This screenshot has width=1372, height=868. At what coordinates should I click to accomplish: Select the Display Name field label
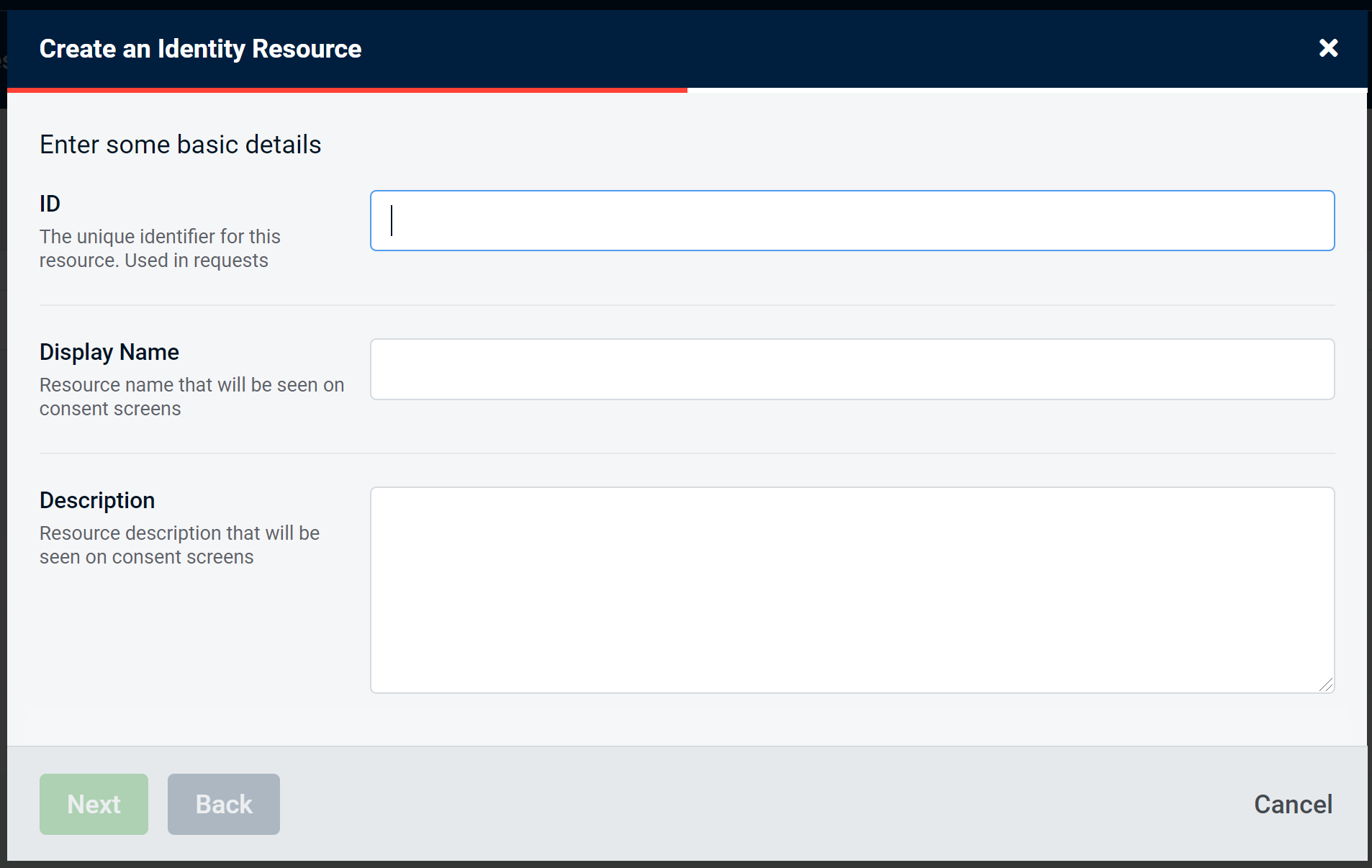[109, 352]
